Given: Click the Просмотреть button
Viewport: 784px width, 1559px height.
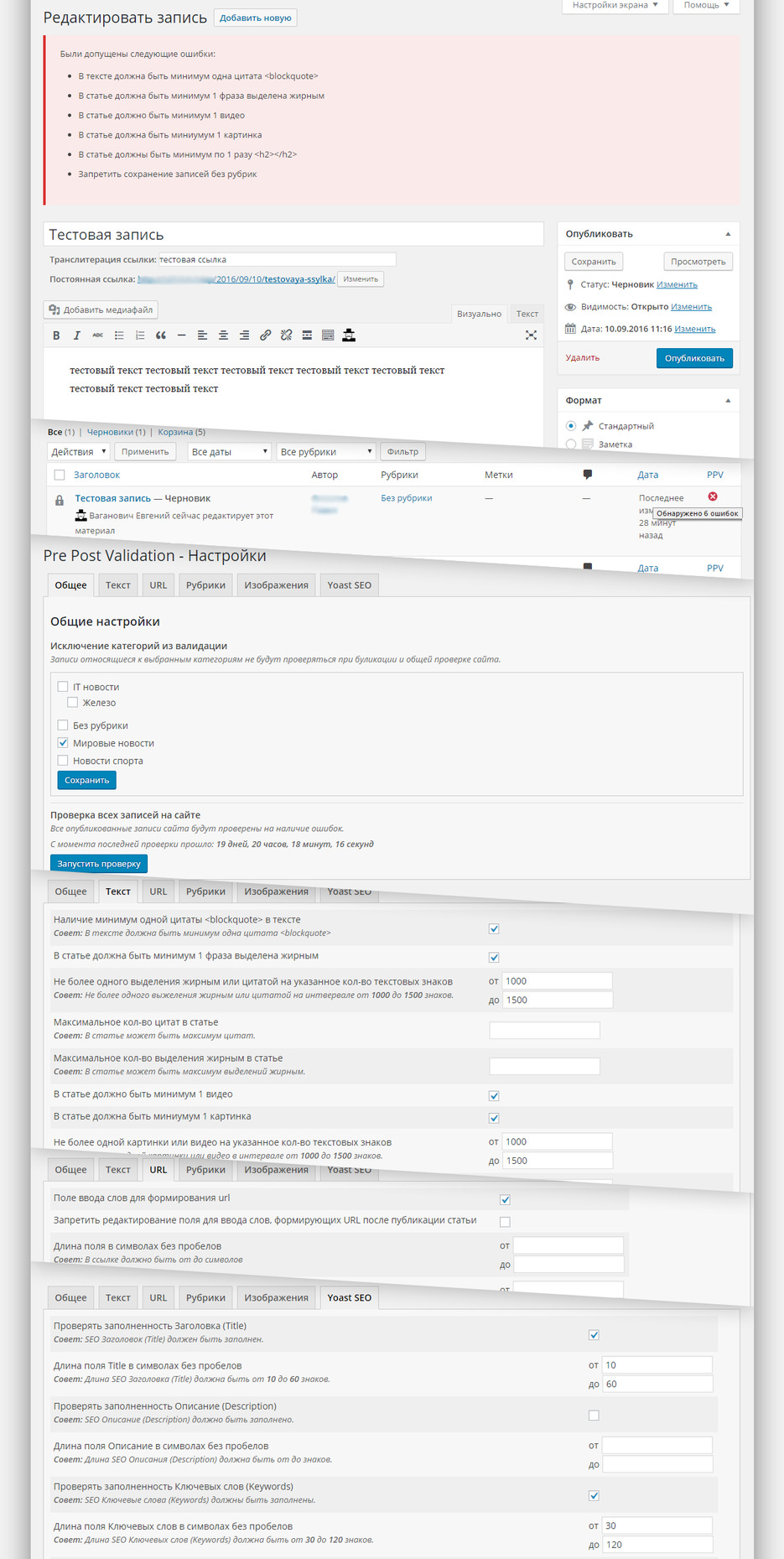Looking at the screenshot, I should pos(698,262).
